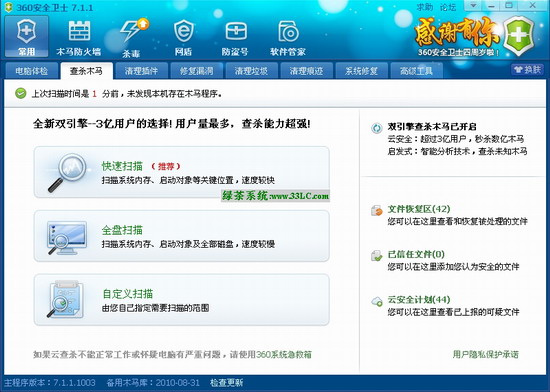The height and width of the screenshot is (392, 550).
Task: Click the 全盘扫描 monitor icon
Action: point(67,237)
